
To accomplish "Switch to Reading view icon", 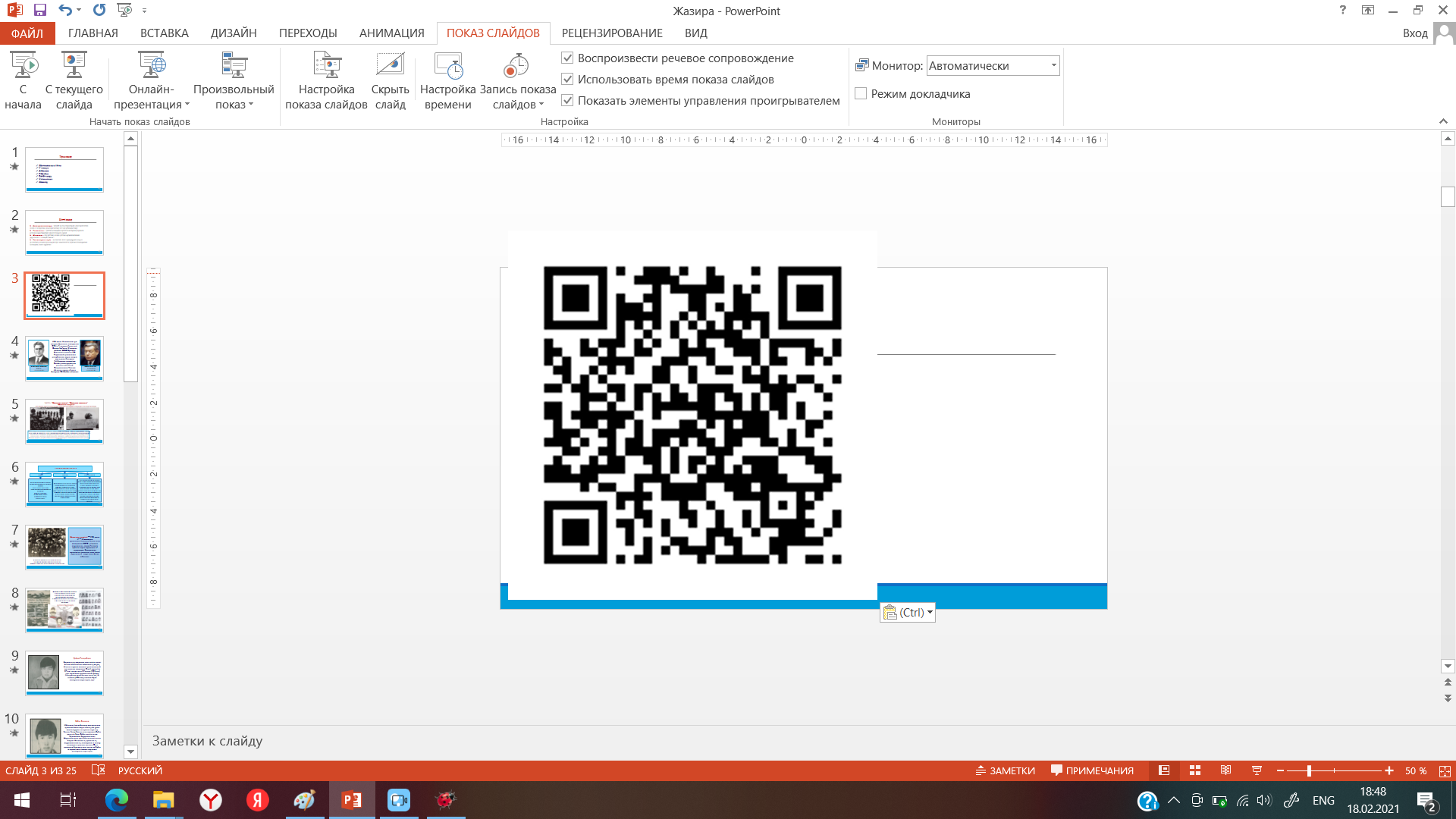I will [x=1225, y=770].
